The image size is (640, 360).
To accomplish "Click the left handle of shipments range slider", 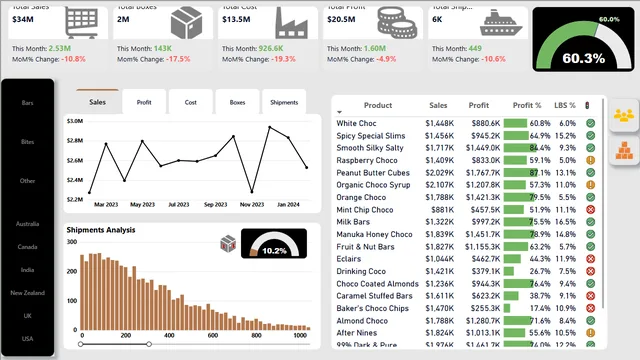I will tap(80, 344).
